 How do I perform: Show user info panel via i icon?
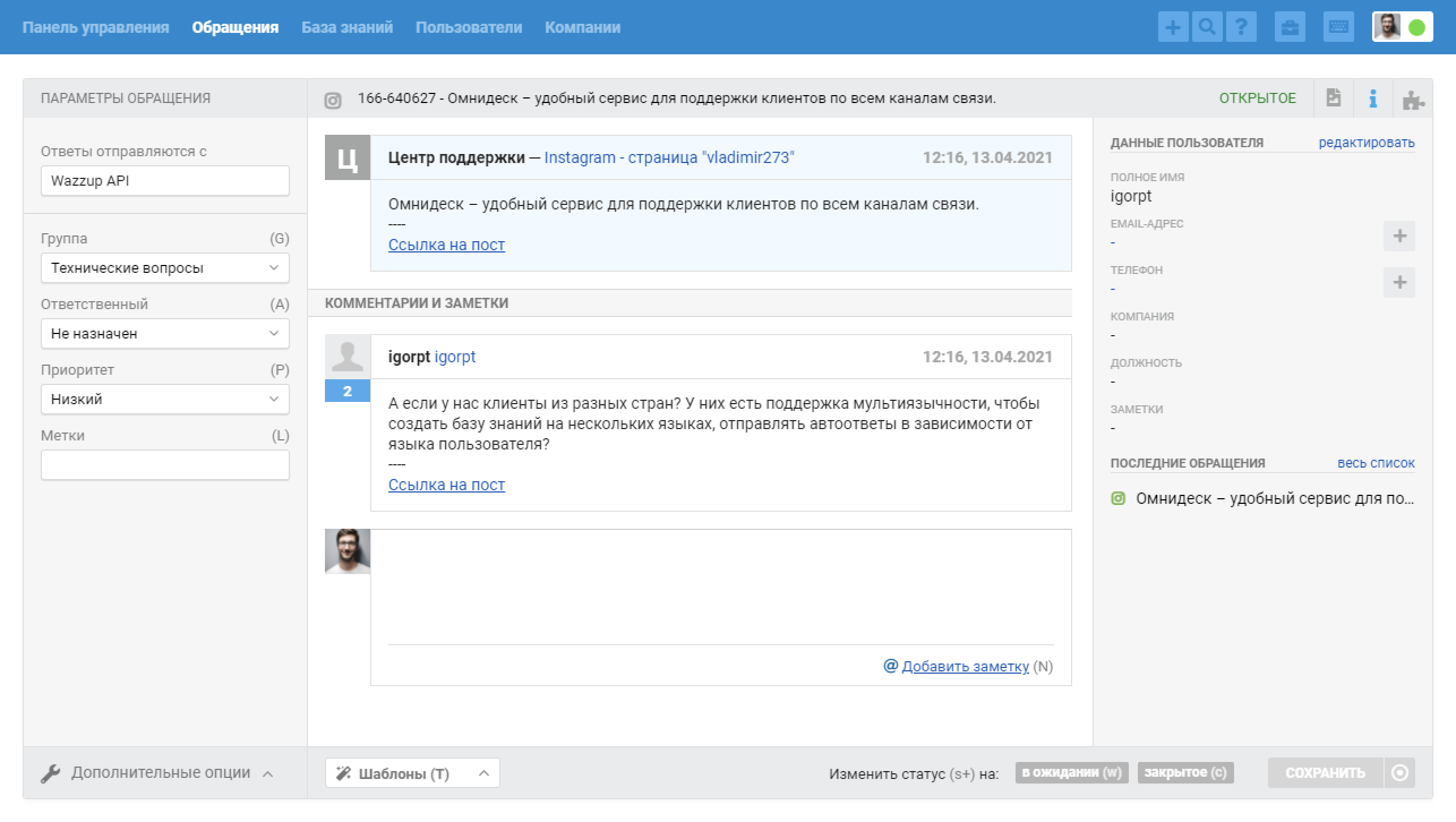1373,99
